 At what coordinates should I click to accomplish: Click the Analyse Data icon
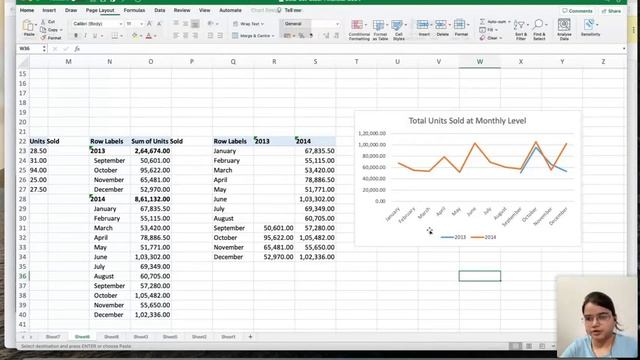(x=564, y=24)
